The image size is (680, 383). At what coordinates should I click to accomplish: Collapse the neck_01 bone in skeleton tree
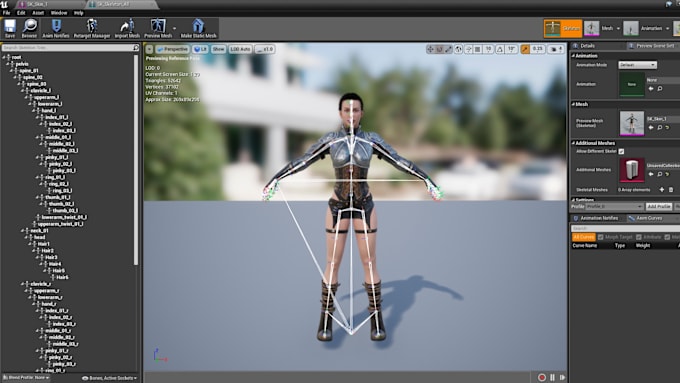click(23, 231)
